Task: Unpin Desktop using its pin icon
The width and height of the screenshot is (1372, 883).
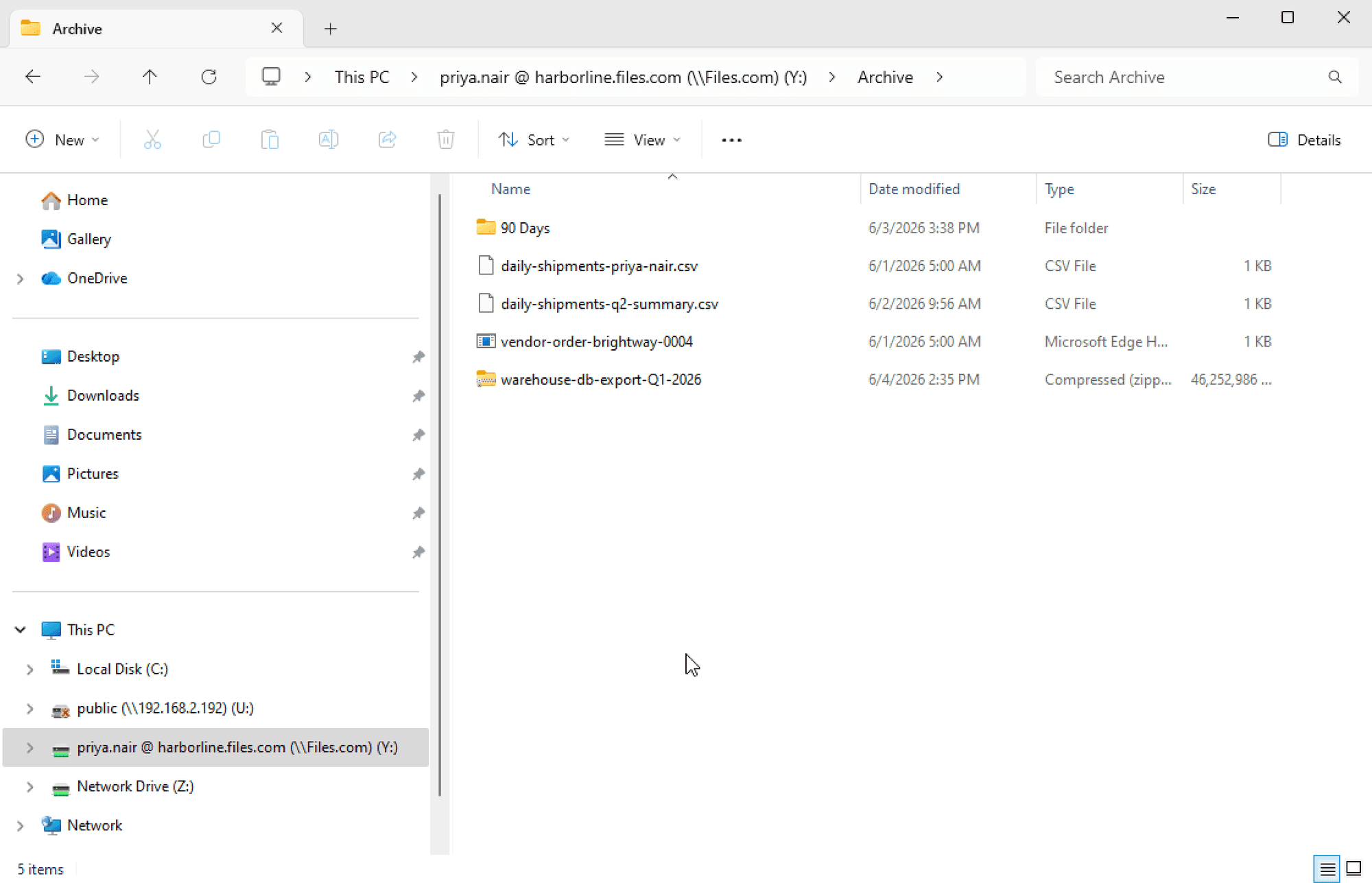Action: 418,357
